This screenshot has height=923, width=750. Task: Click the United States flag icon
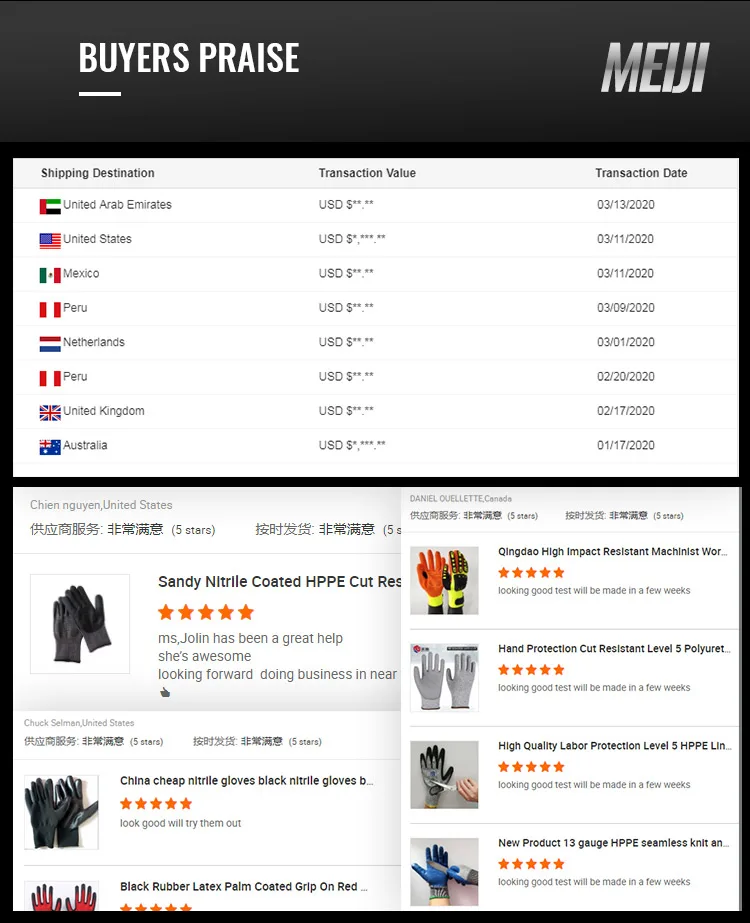click(50, 241)
